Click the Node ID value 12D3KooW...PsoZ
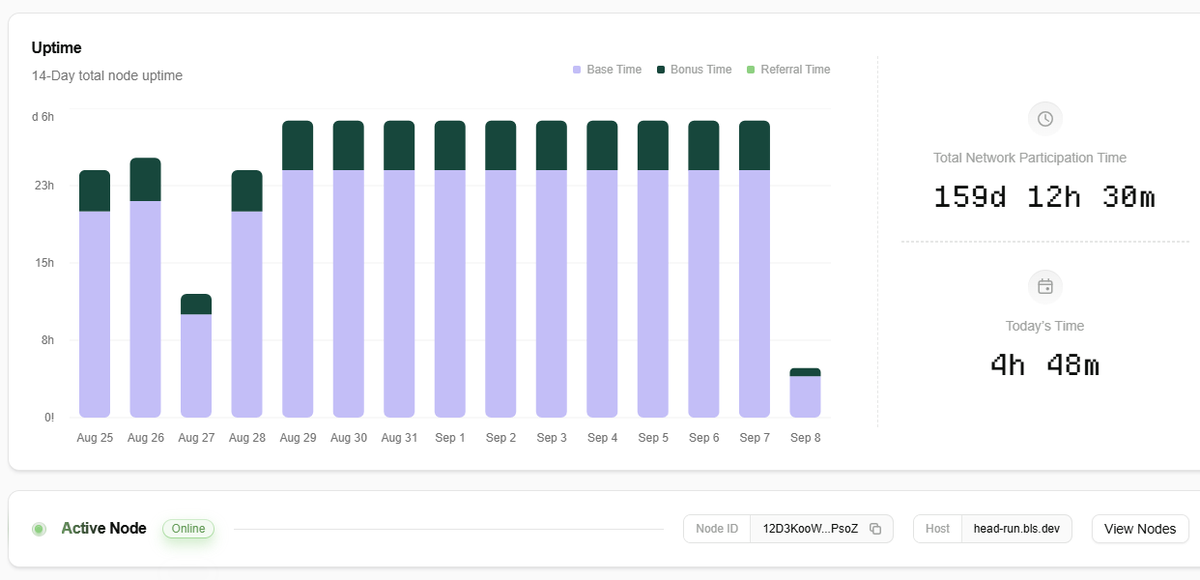1200x580 pixels. pos(810,529)
